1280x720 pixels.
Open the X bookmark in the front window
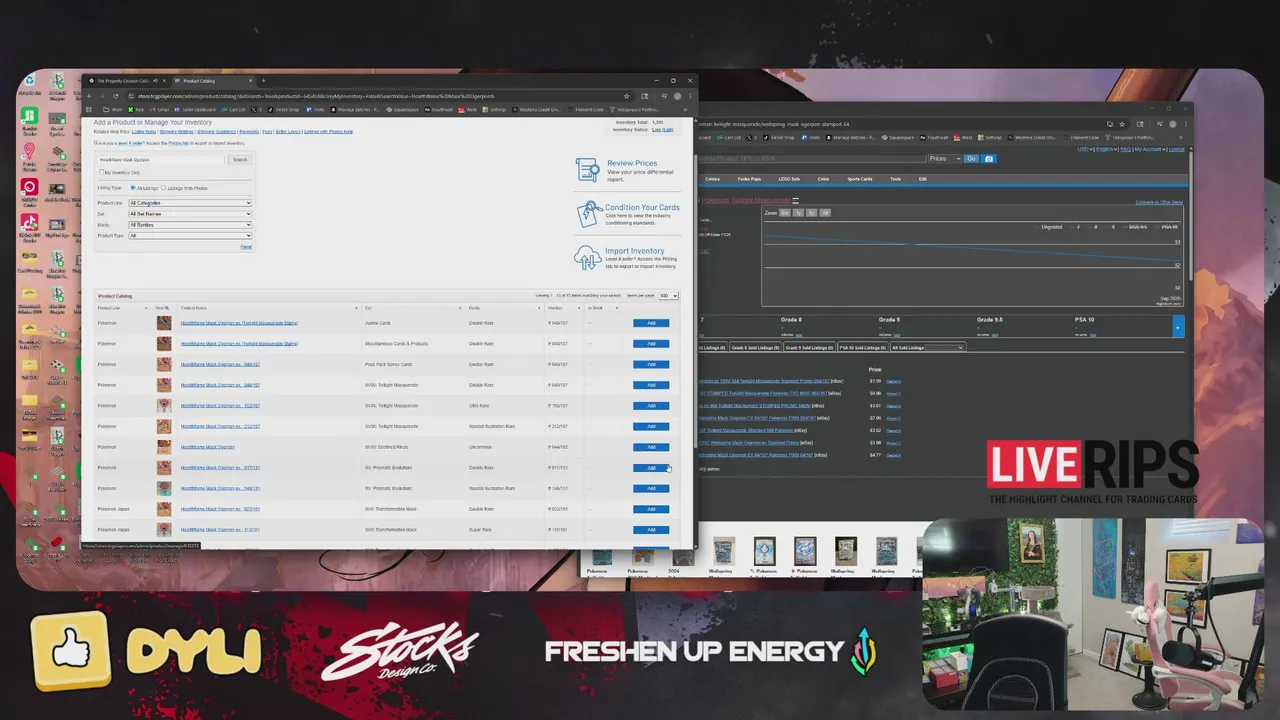(257, 110)
